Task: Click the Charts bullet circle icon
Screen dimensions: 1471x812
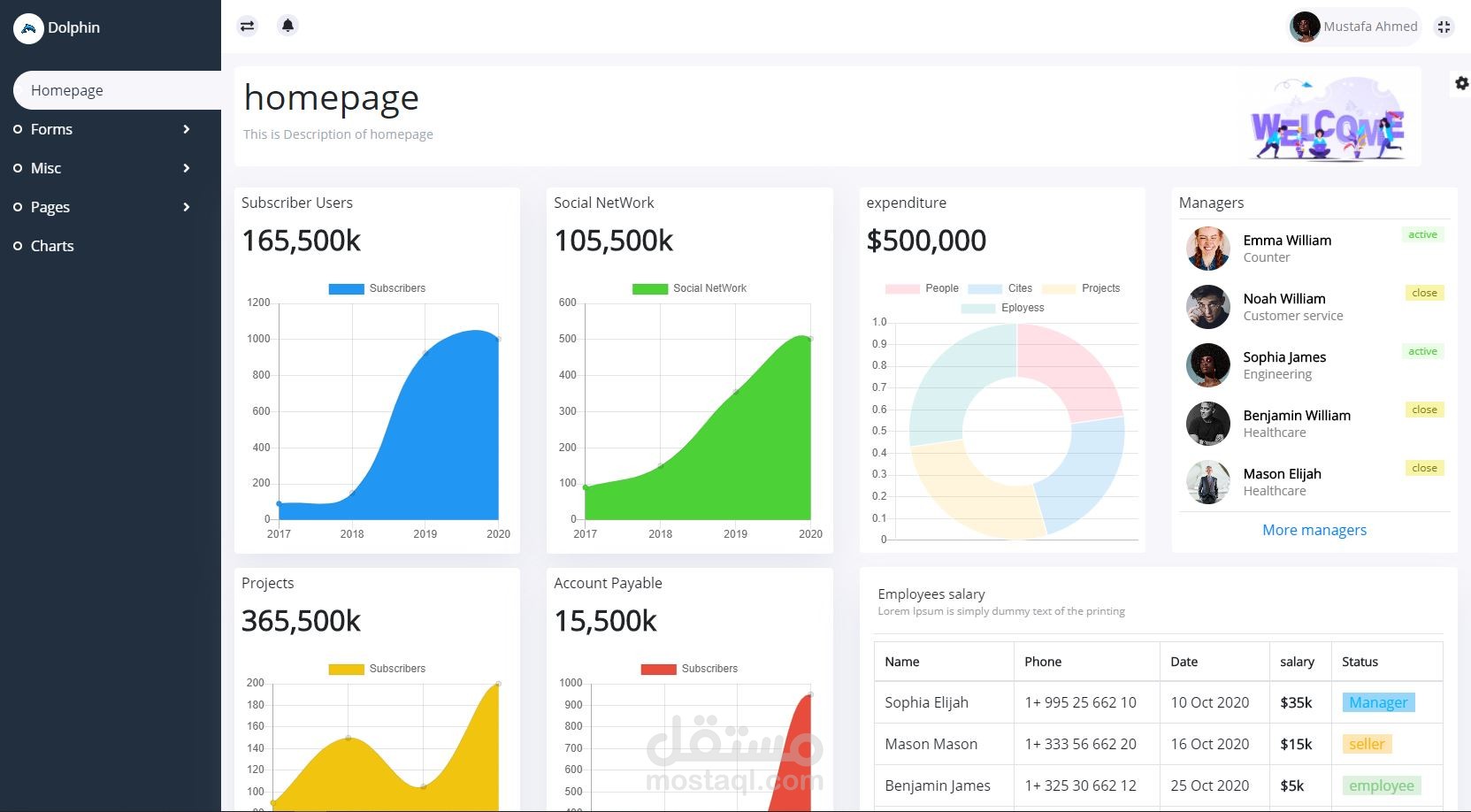Action: coord(18,246)
